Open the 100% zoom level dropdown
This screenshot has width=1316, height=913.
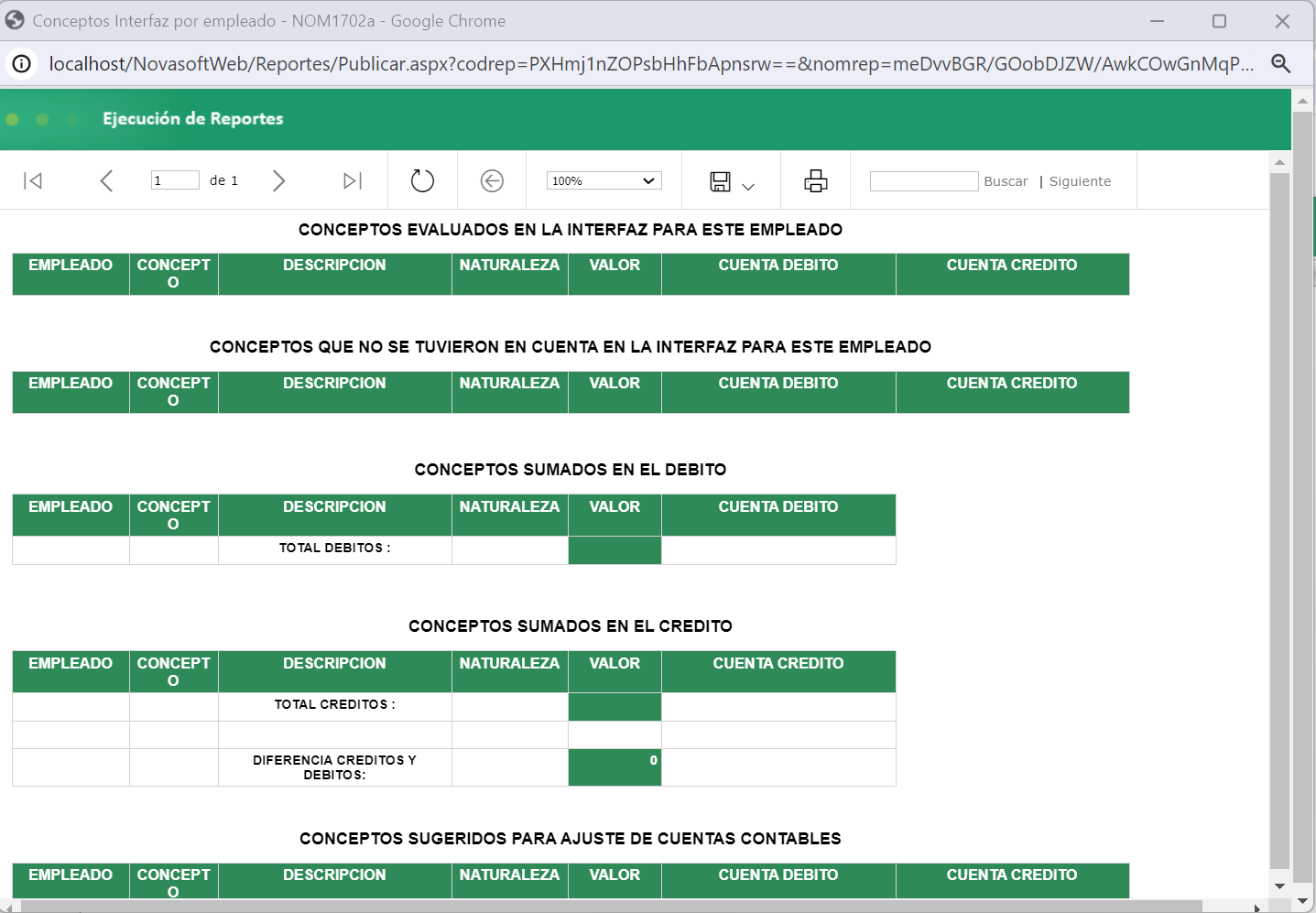coord(604,179)
